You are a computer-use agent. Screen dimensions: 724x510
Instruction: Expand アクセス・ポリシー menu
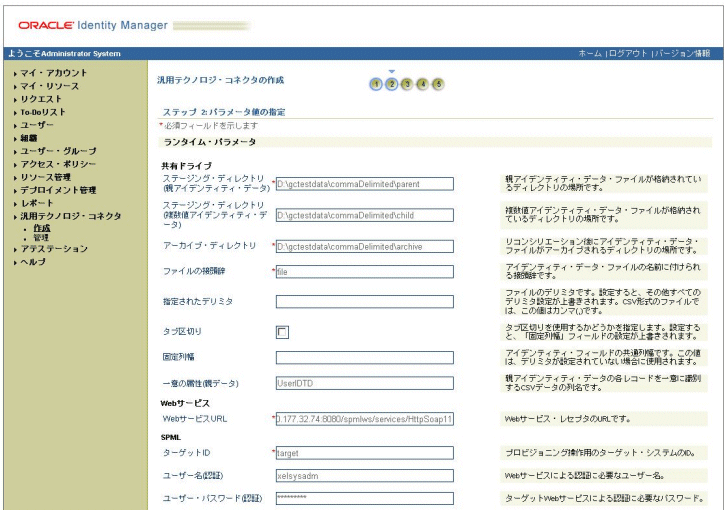(58, 164)
